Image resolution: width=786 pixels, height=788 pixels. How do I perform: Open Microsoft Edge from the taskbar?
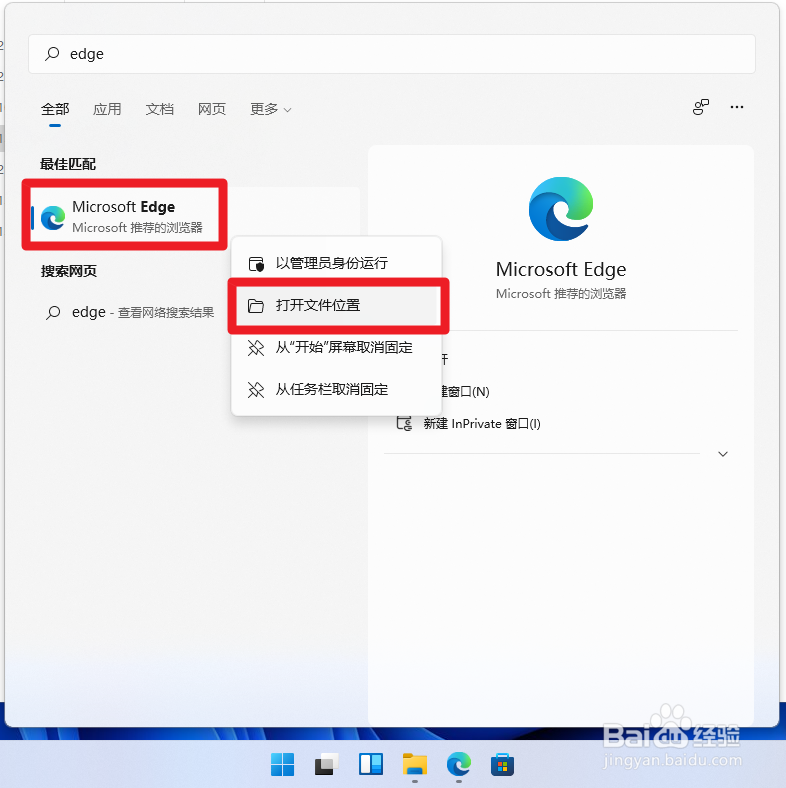pos(459,764)
